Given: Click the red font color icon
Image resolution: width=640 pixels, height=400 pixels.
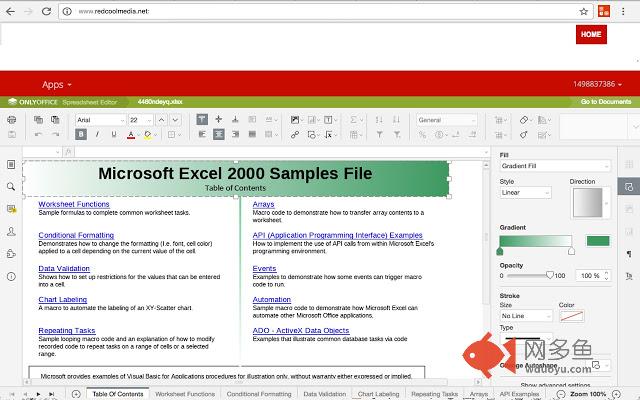Looking at the screenshot, I should 131,135.
